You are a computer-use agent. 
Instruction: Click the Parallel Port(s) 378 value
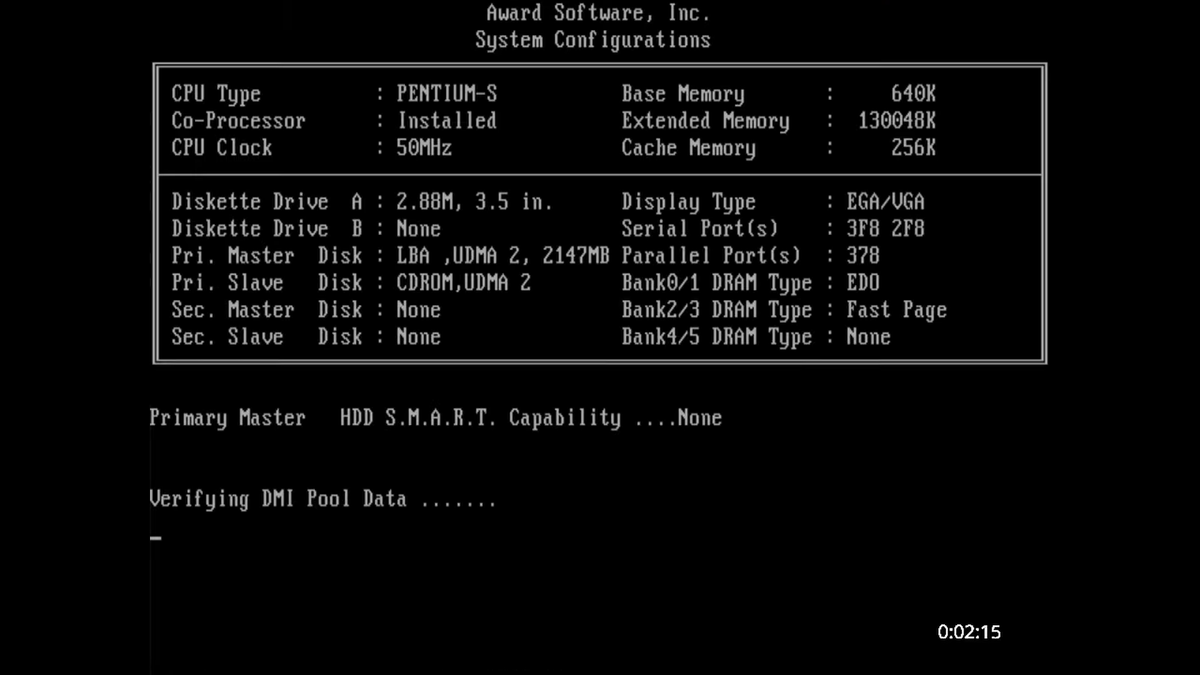point(864,255)
